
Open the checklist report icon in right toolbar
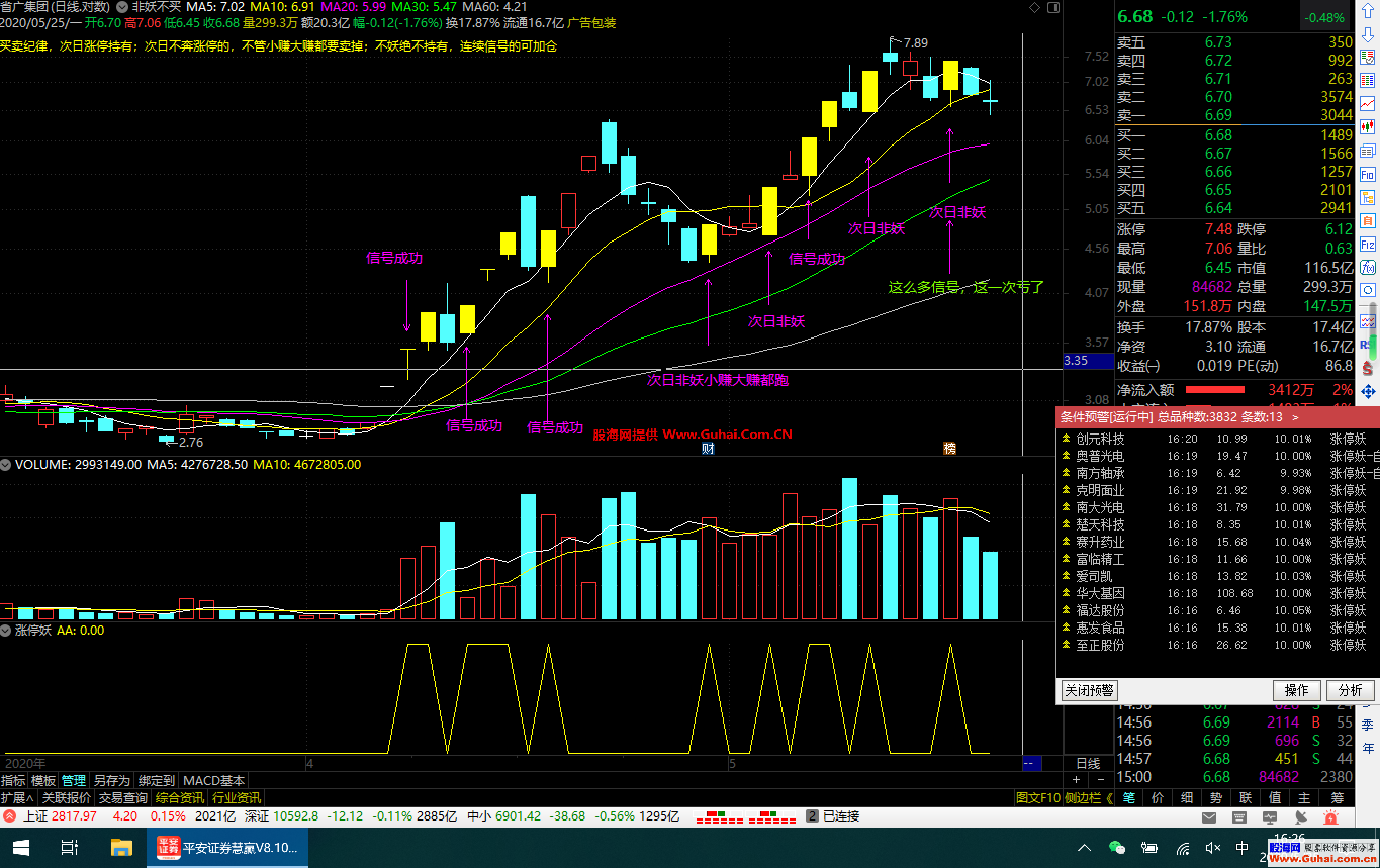(1368, 57)
